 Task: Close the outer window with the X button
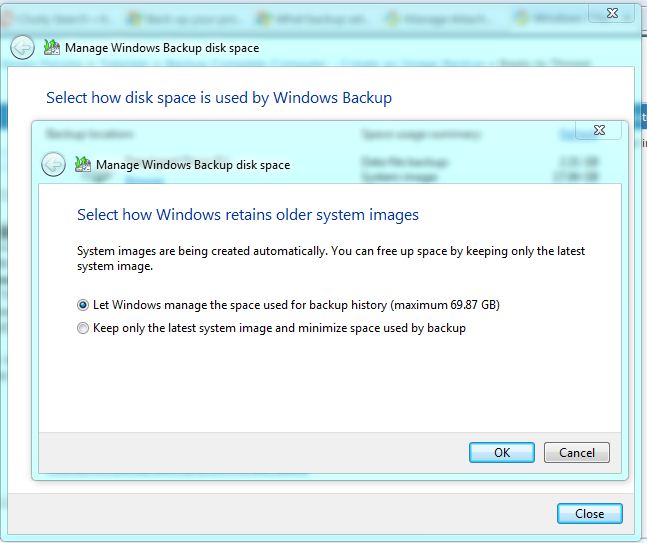612,14
